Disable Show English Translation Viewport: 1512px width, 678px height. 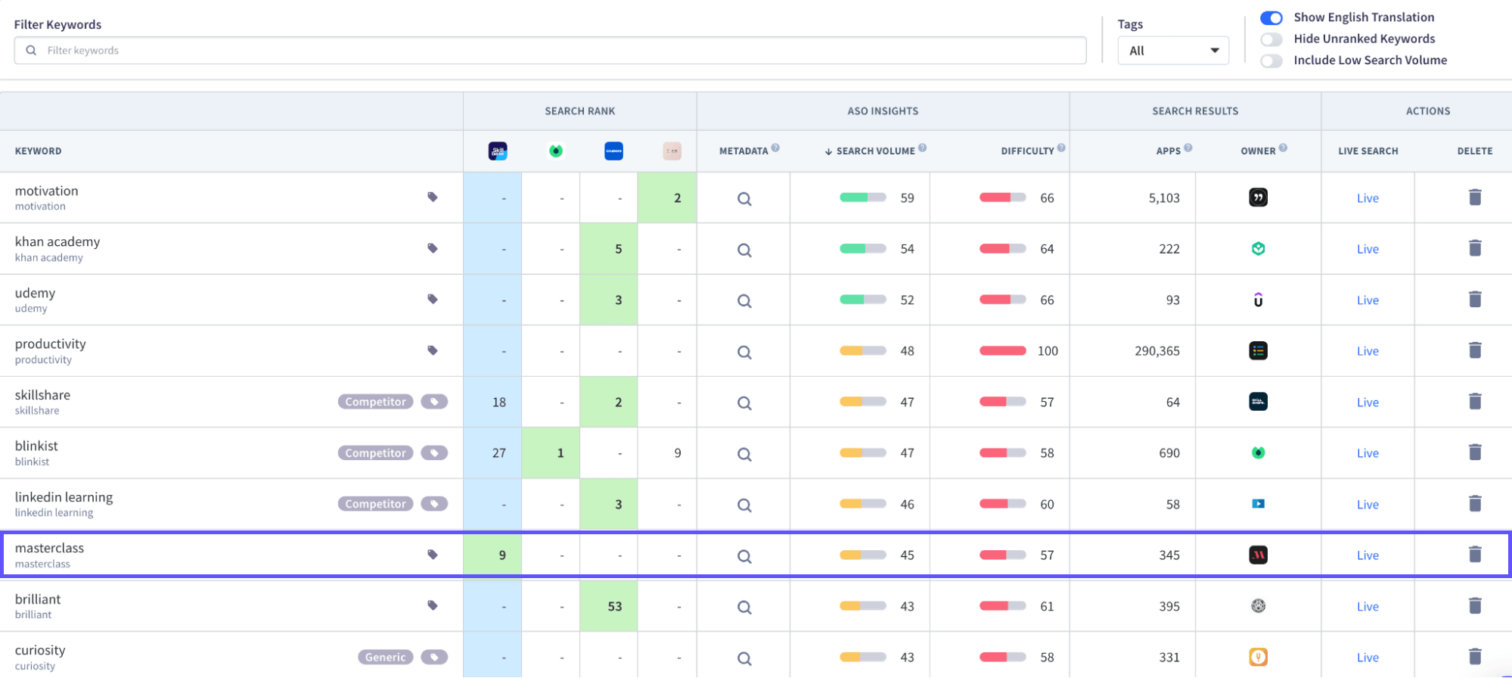coord(1271,17)
